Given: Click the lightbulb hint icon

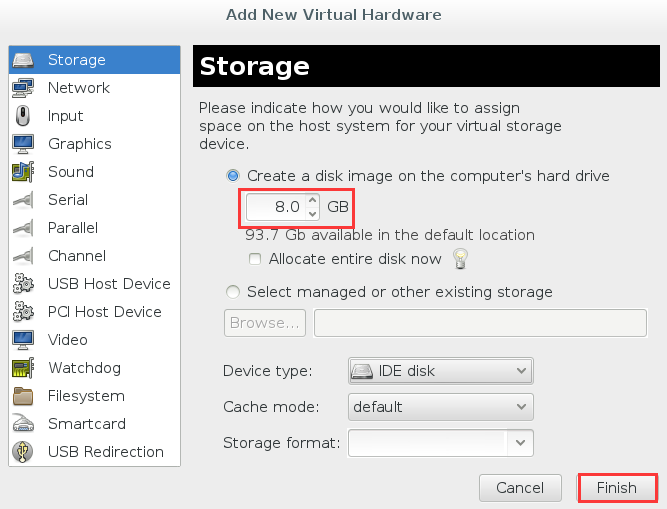Looking at the screenshot, I should [x=460, y=259].
